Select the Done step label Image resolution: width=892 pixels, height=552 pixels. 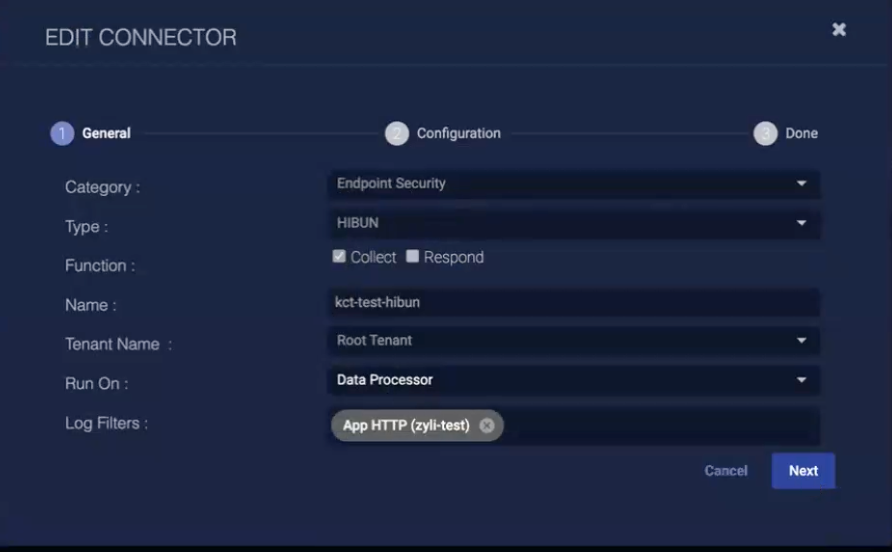tap(801, 133)
